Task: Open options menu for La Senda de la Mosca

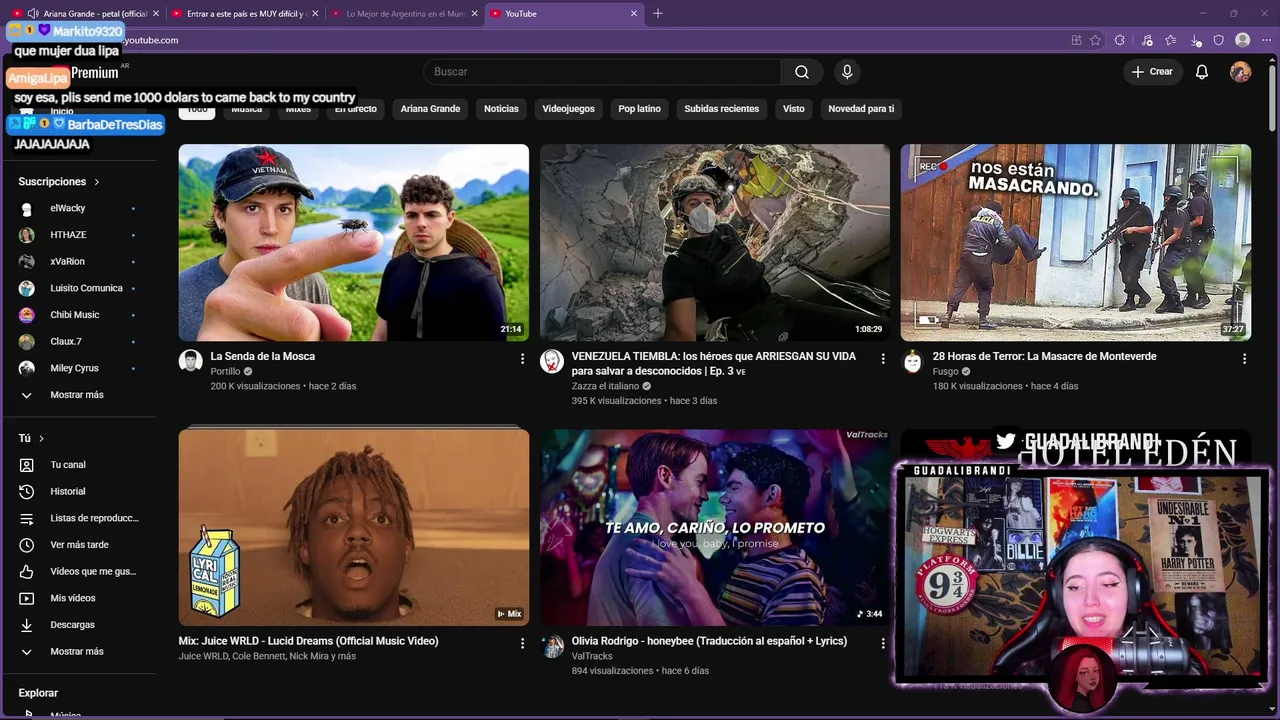Action: pyautogui.click(x=522, y=358)
